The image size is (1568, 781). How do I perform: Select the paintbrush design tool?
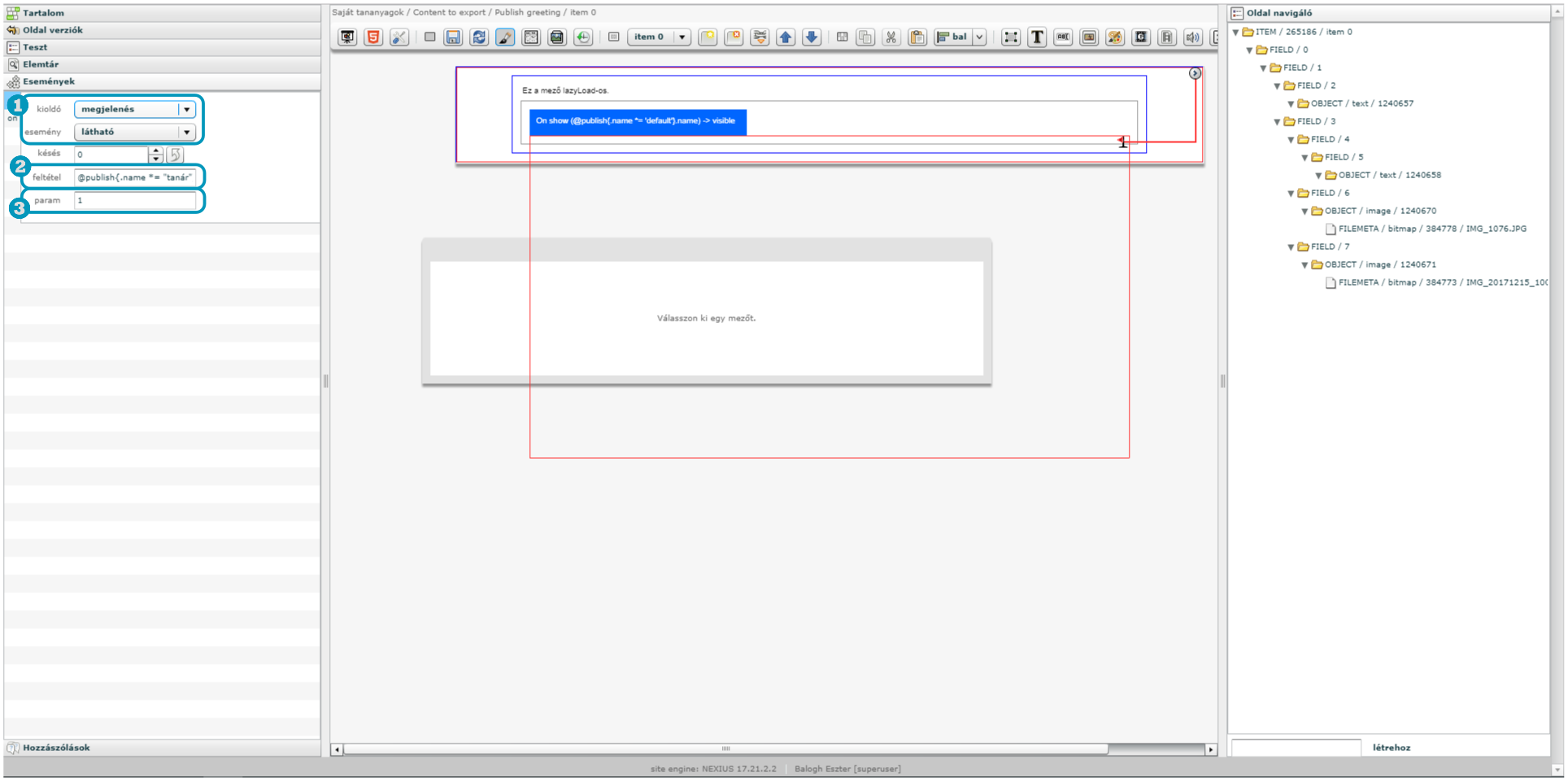[x=505, y=37]
